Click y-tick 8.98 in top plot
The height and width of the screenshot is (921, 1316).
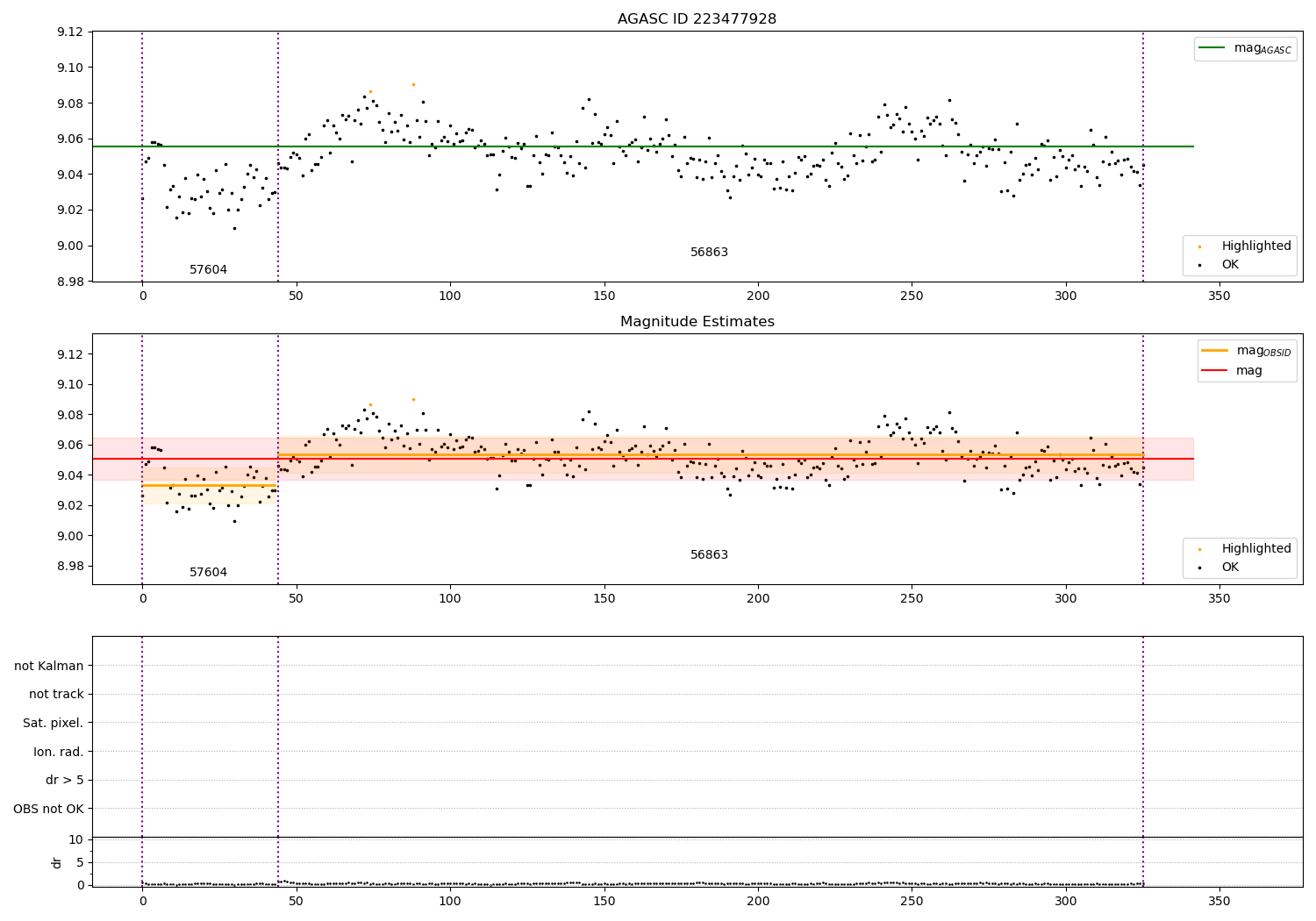pos(69,282)
